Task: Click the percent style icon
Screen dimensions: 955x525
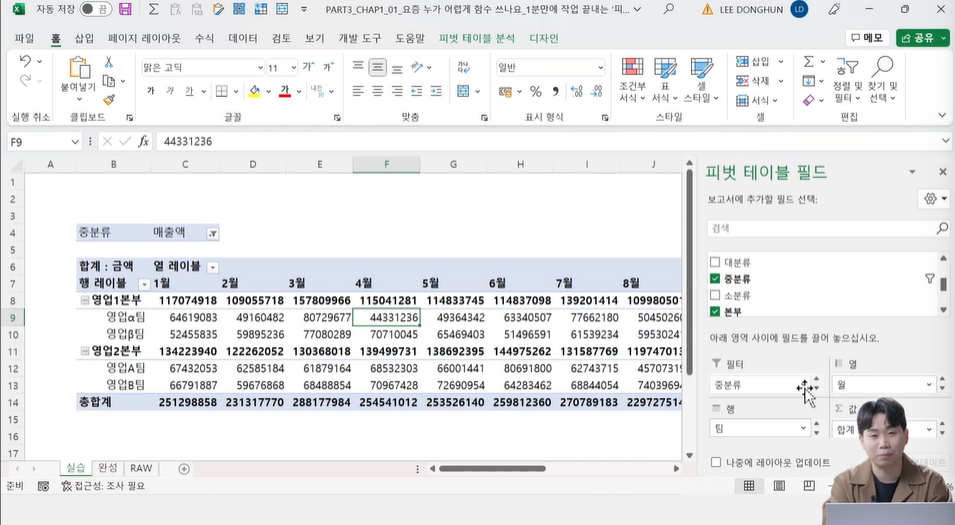Action: point(535,91)
